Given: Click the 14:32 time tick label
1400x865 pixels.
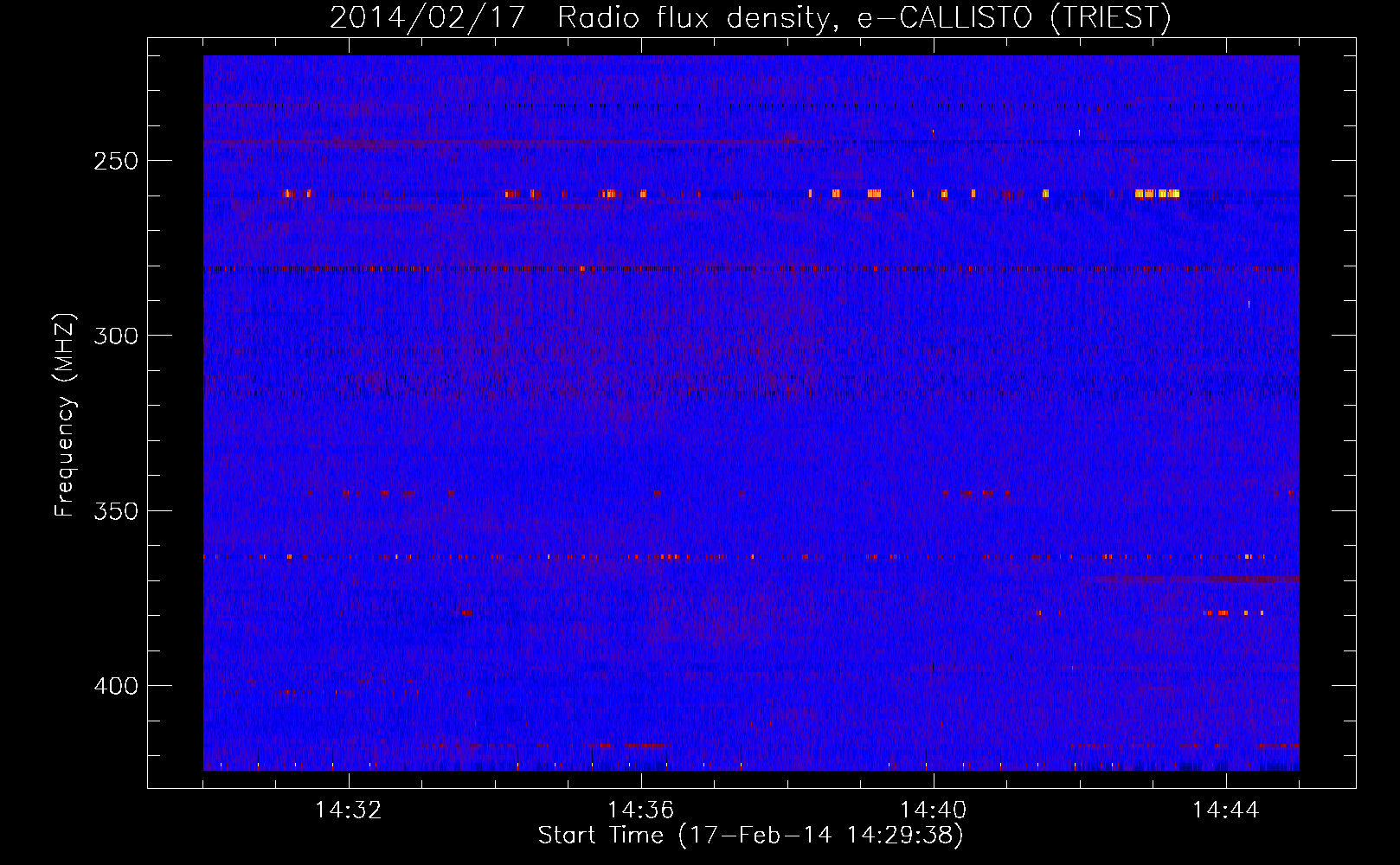Looking at the screenshot, I should [x=349, y=811].
